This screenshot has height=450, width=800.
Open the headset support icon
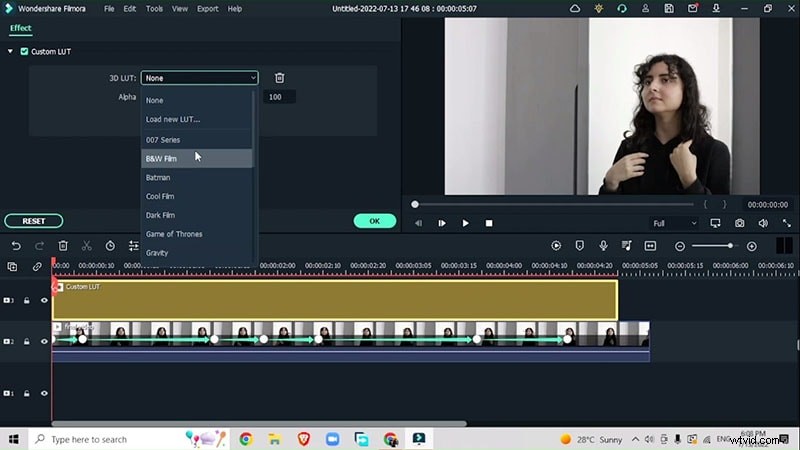tap(622, 9)
